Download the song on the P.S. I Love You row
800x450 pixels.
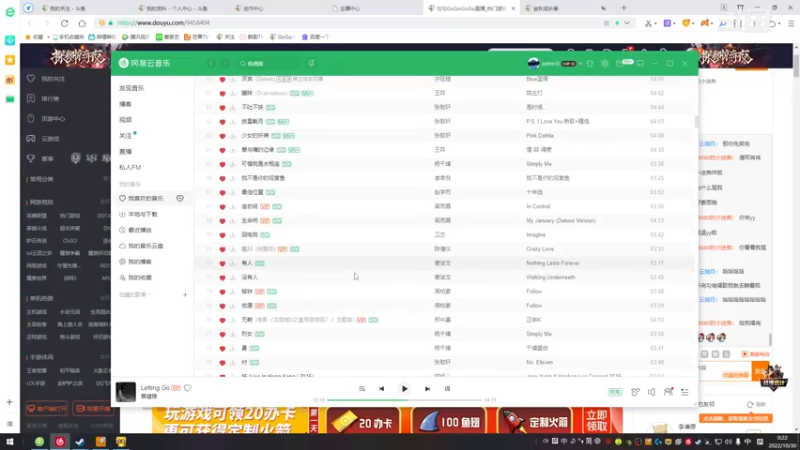[233, 121]
